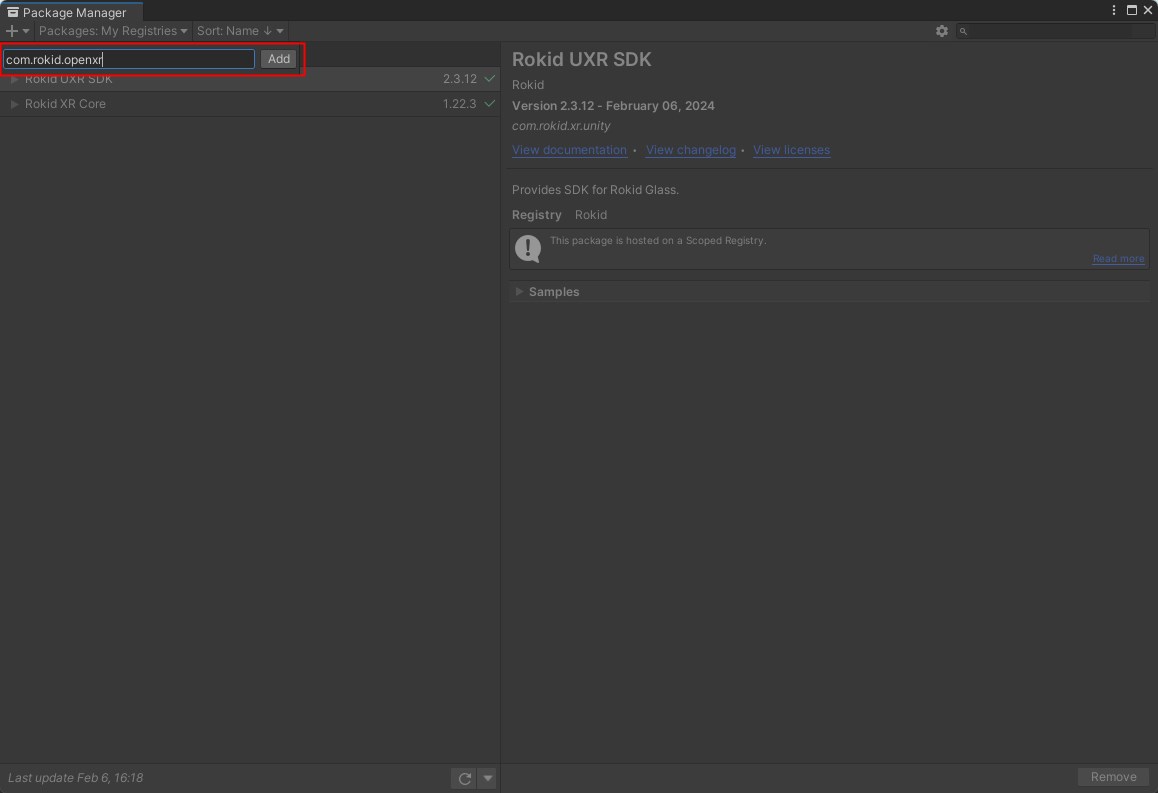1158x793 pixels.
Task: Click the Registry Rokid value
Action: click(591, 215)
